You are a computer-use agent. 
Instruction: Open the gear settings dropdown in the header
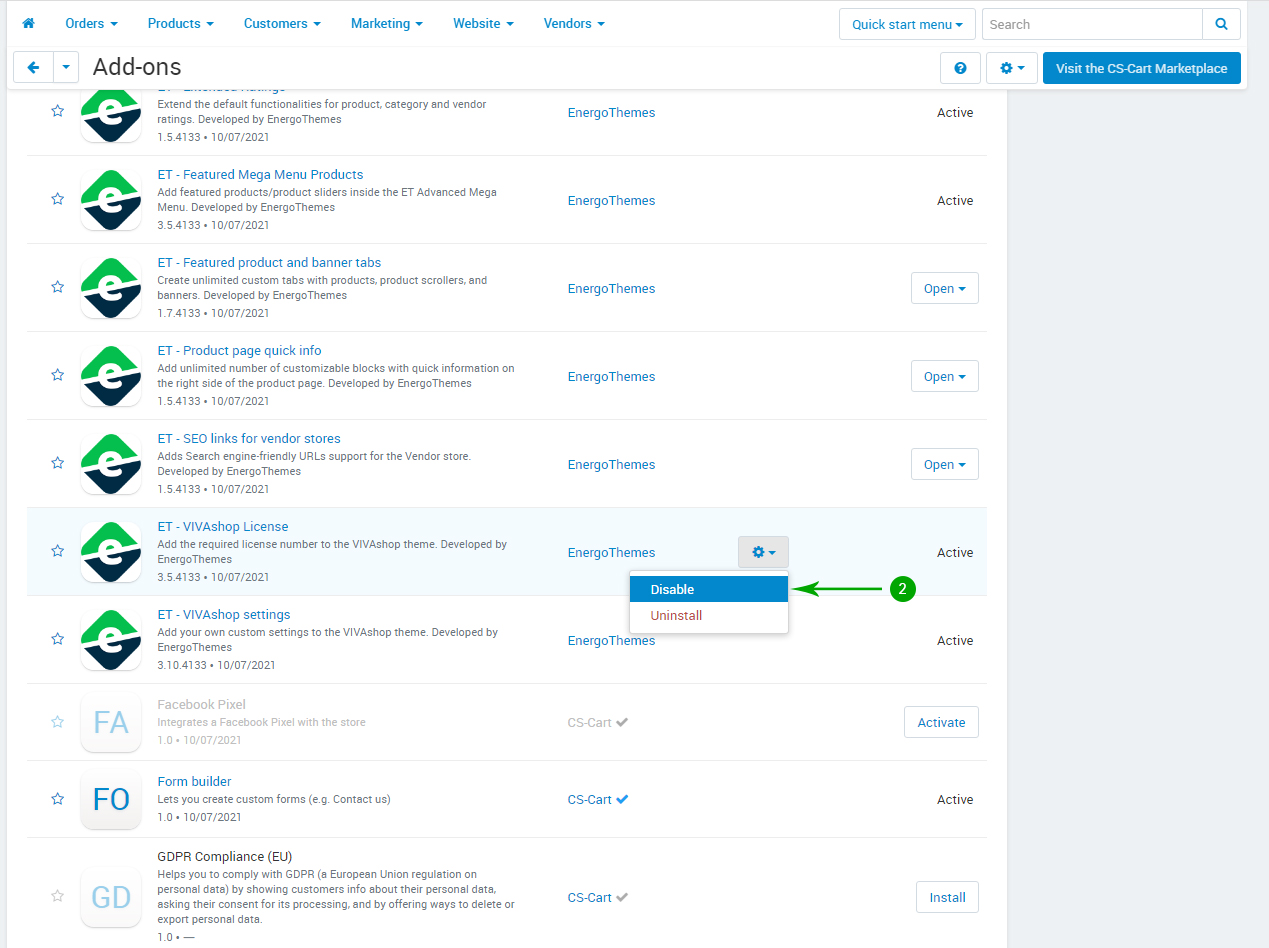1012,68
